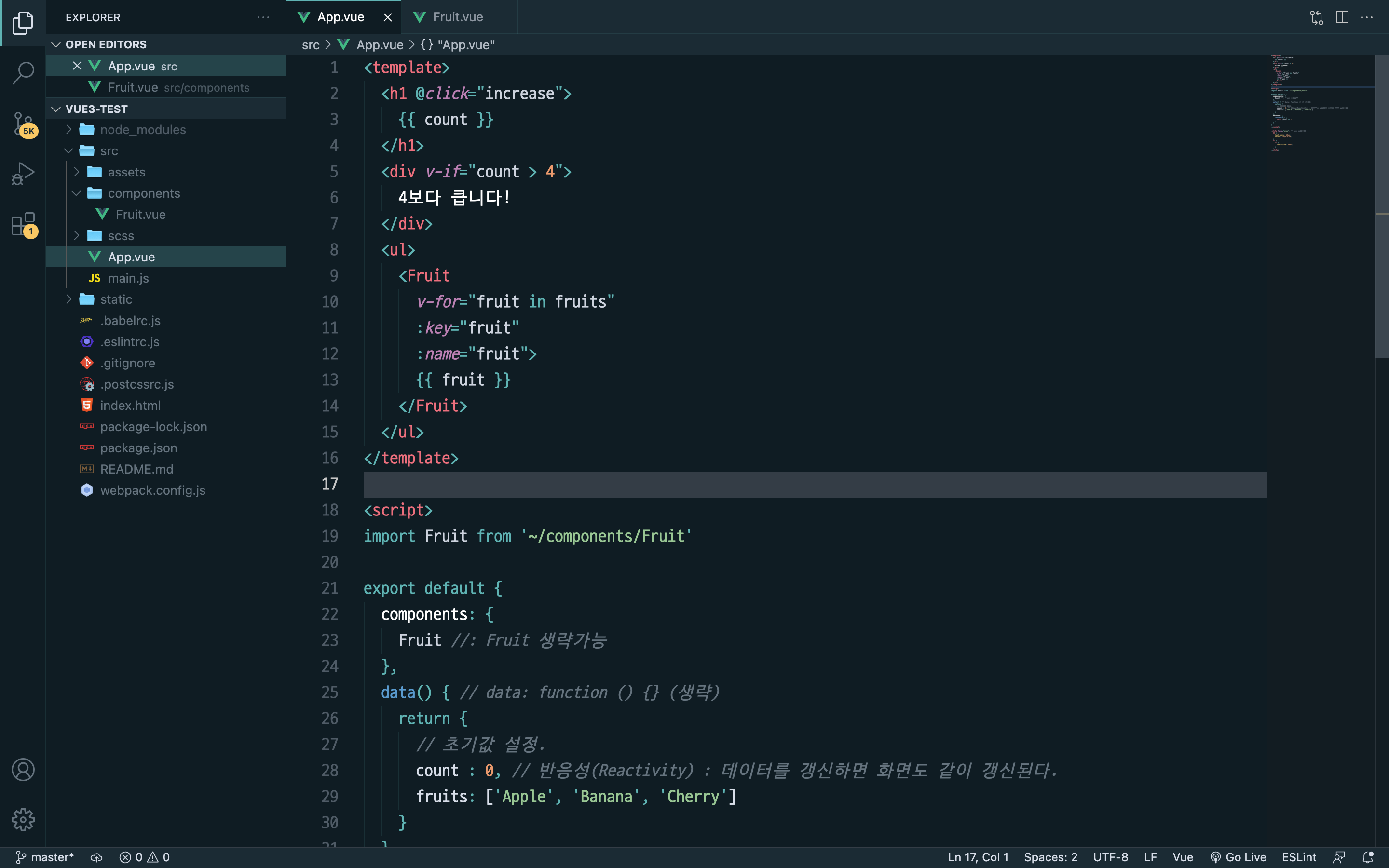Image resolution: width=1389 pixels, height=868 pixels.
Task: Click the master* git branch button
Action: 45,857
